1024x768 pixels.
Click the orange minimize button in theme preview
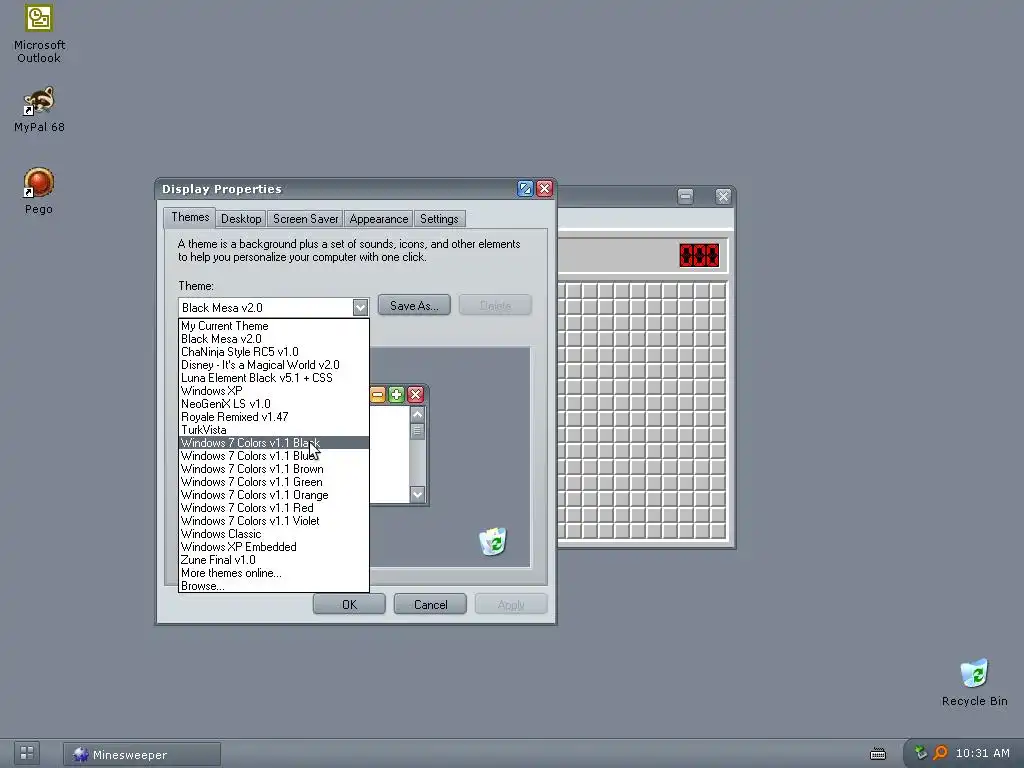[377, 394]
